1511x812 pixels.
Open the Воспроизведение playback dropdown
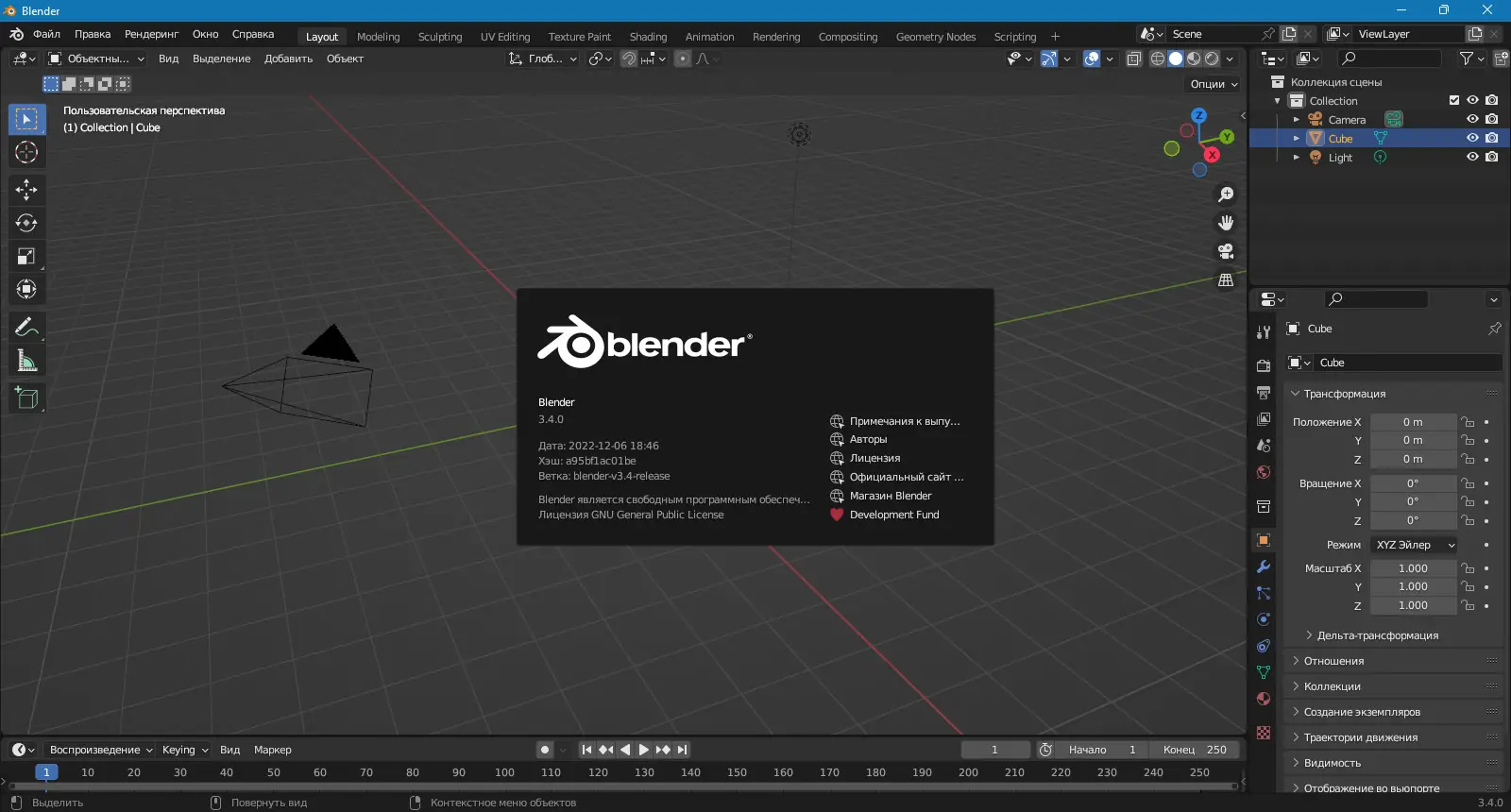(100, 750)
